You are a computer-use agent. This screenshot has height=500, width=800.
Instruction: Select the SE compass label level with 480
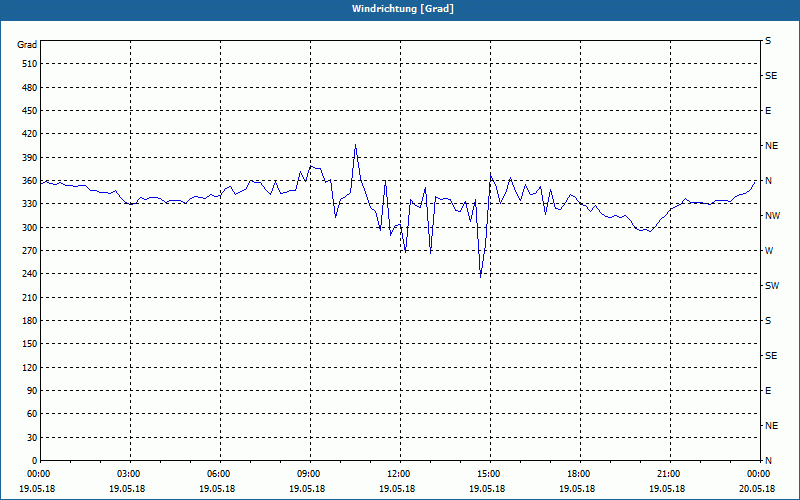pos(771,76)
